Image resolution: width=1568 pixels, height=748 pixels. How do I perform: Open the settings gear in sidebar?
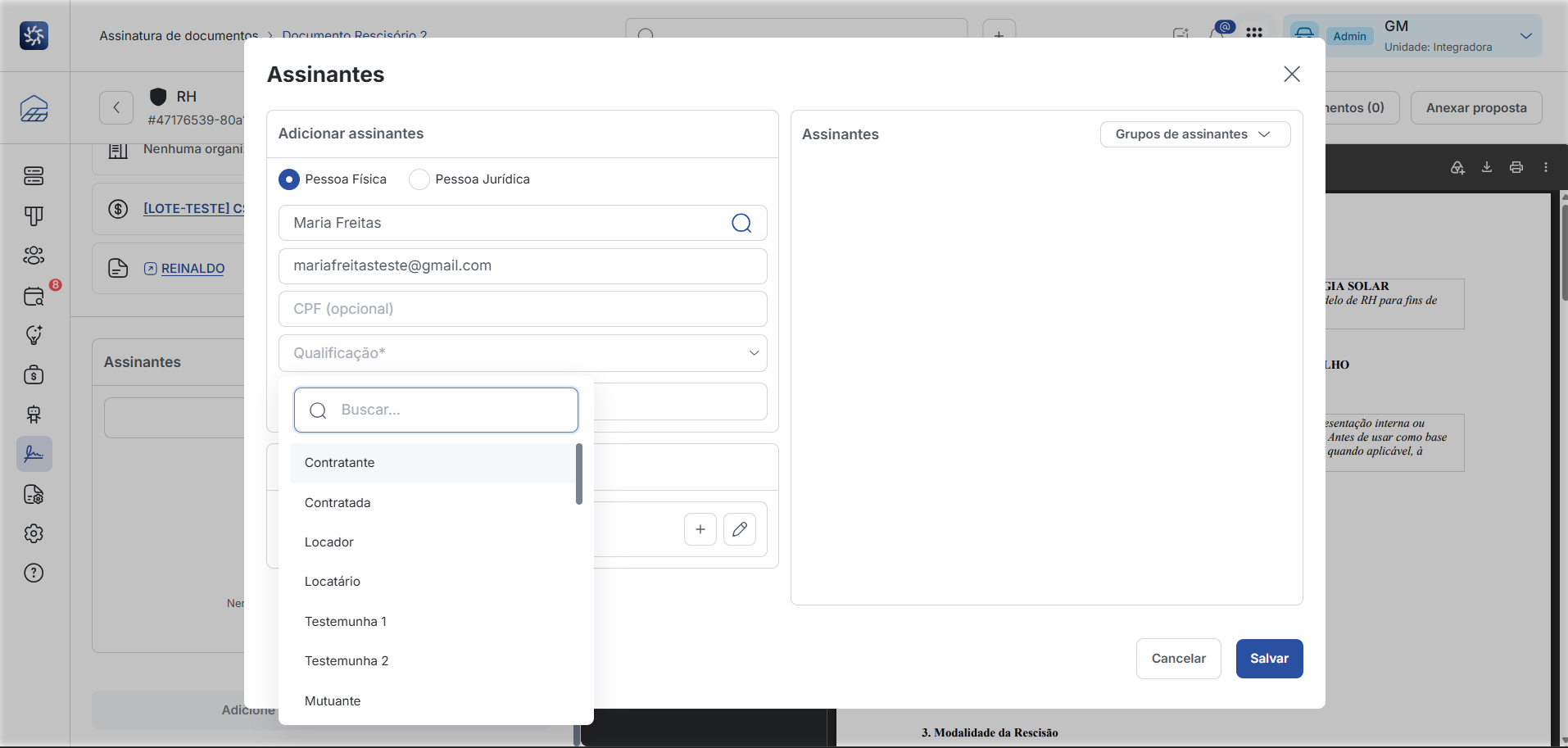point(34,533)
